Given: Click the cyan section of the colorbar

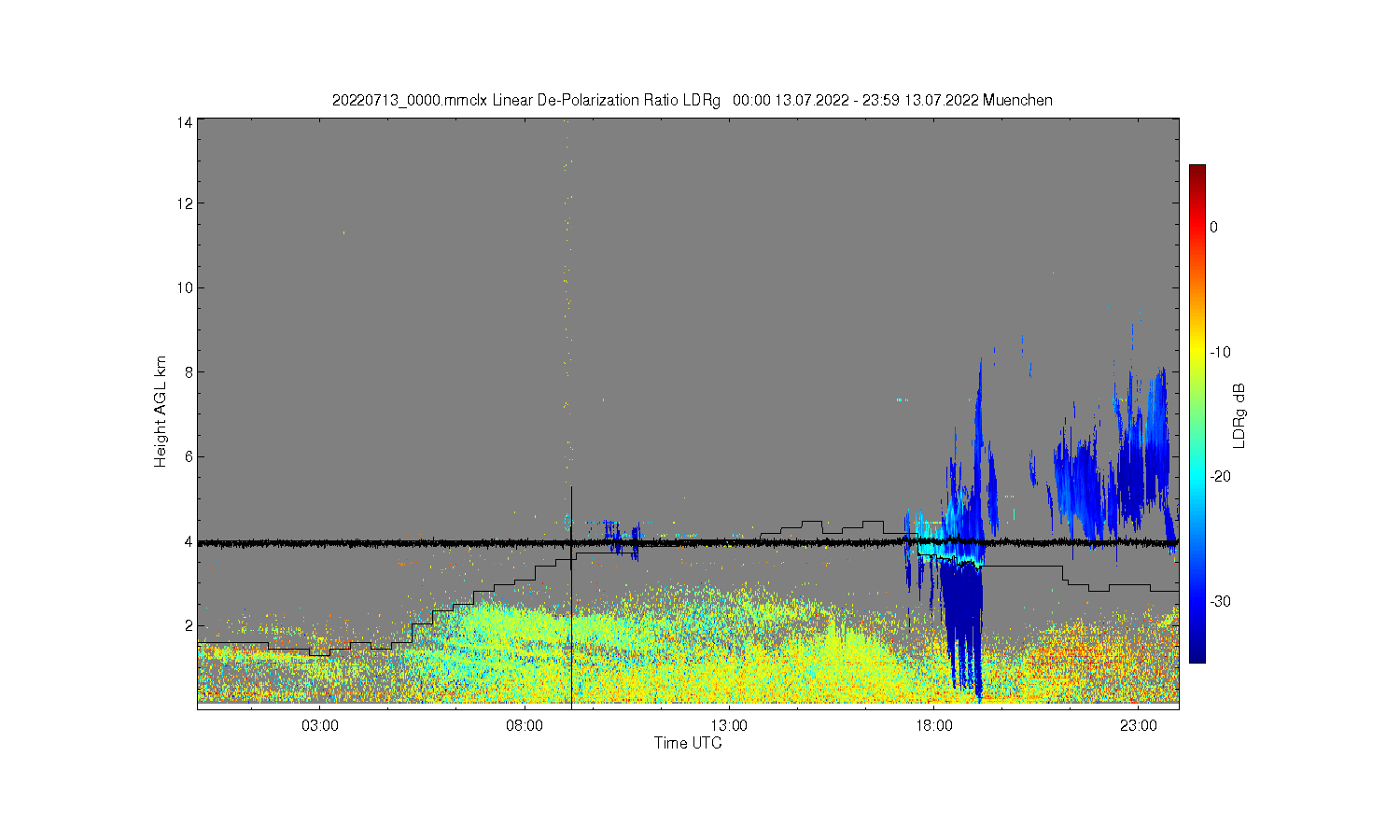Looking at the screenshot, I should pos(1197,476).
